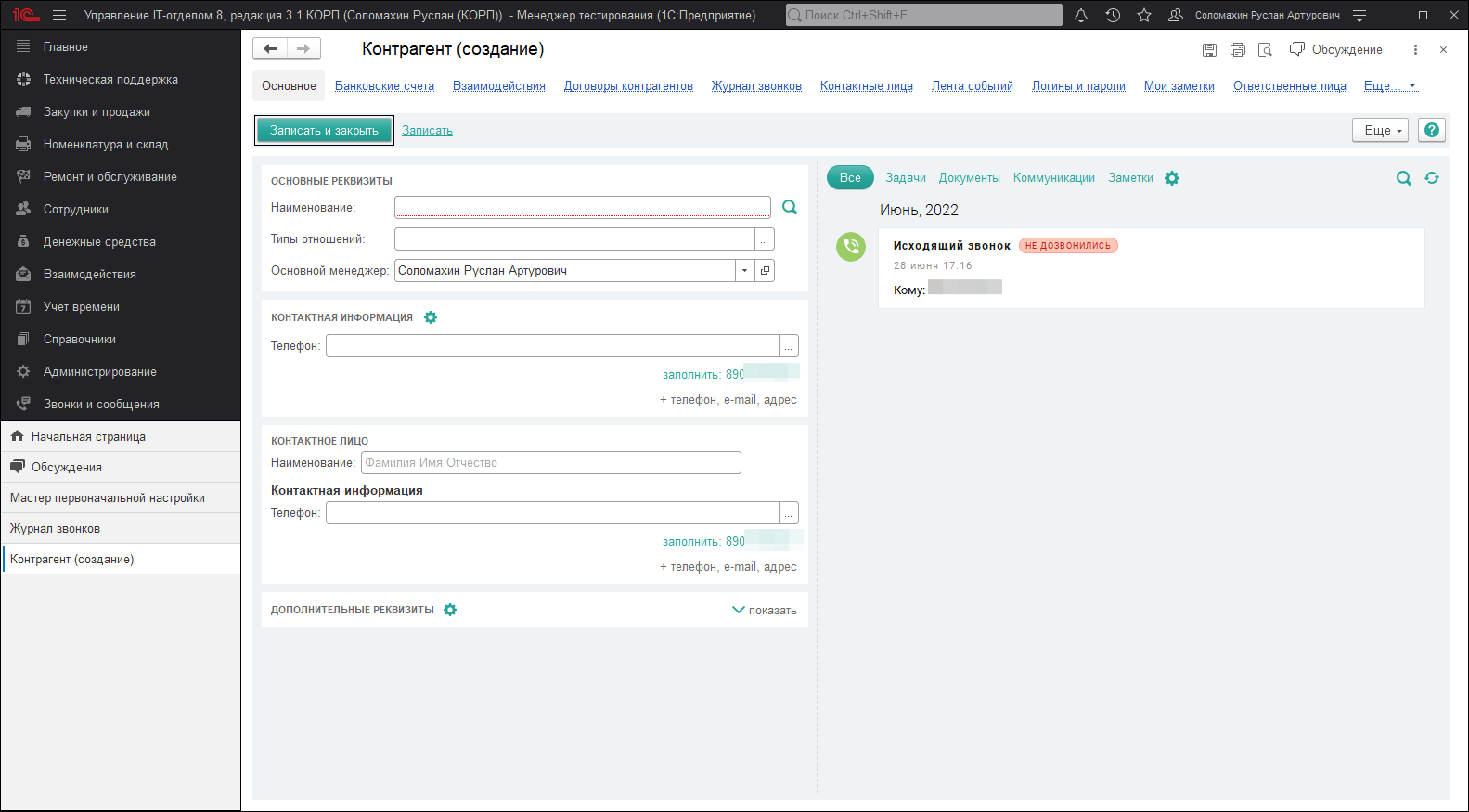Open the Основной менеджер dropdown arrow
Screen dimensions: 1469x812
(x=744, y=271)
